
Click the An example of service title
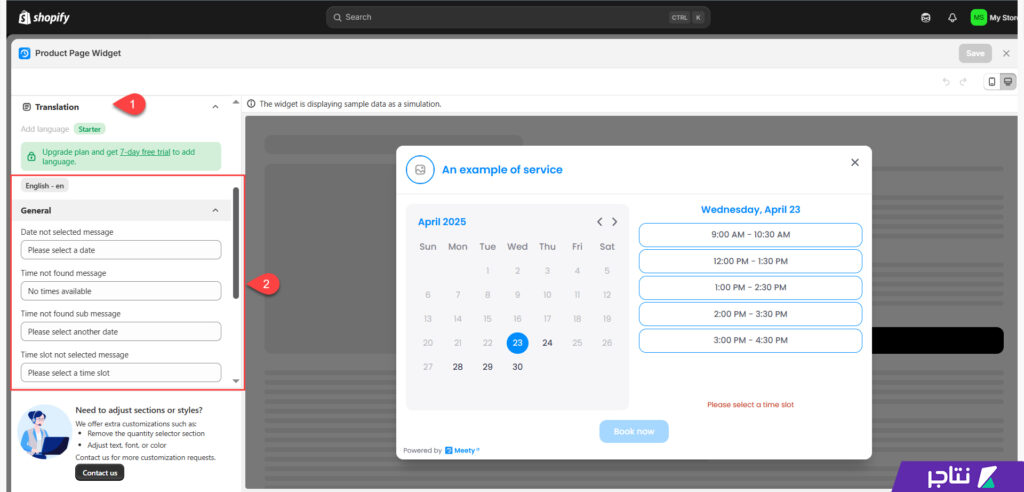coord(502,170)
